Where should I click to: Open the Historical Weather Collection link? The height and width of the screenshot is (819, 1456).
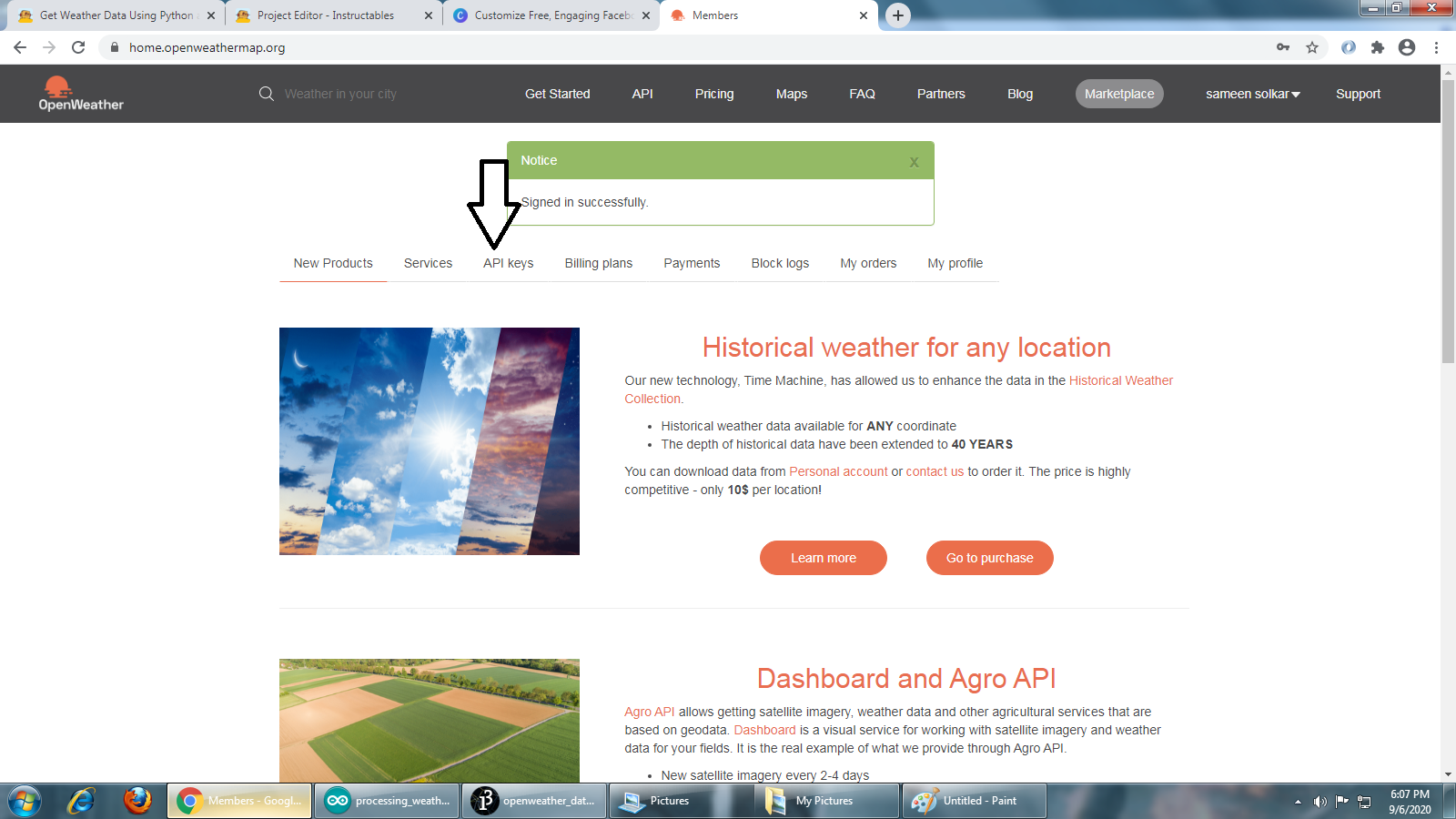click(x=1120, y=380)
